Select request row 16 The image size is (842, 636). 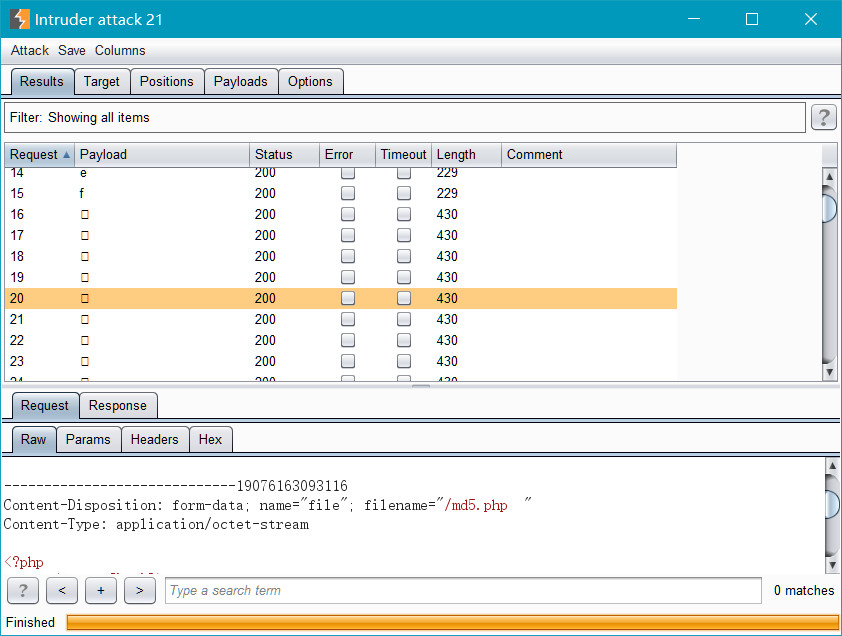pyautogui.click(x=340, y=214)
